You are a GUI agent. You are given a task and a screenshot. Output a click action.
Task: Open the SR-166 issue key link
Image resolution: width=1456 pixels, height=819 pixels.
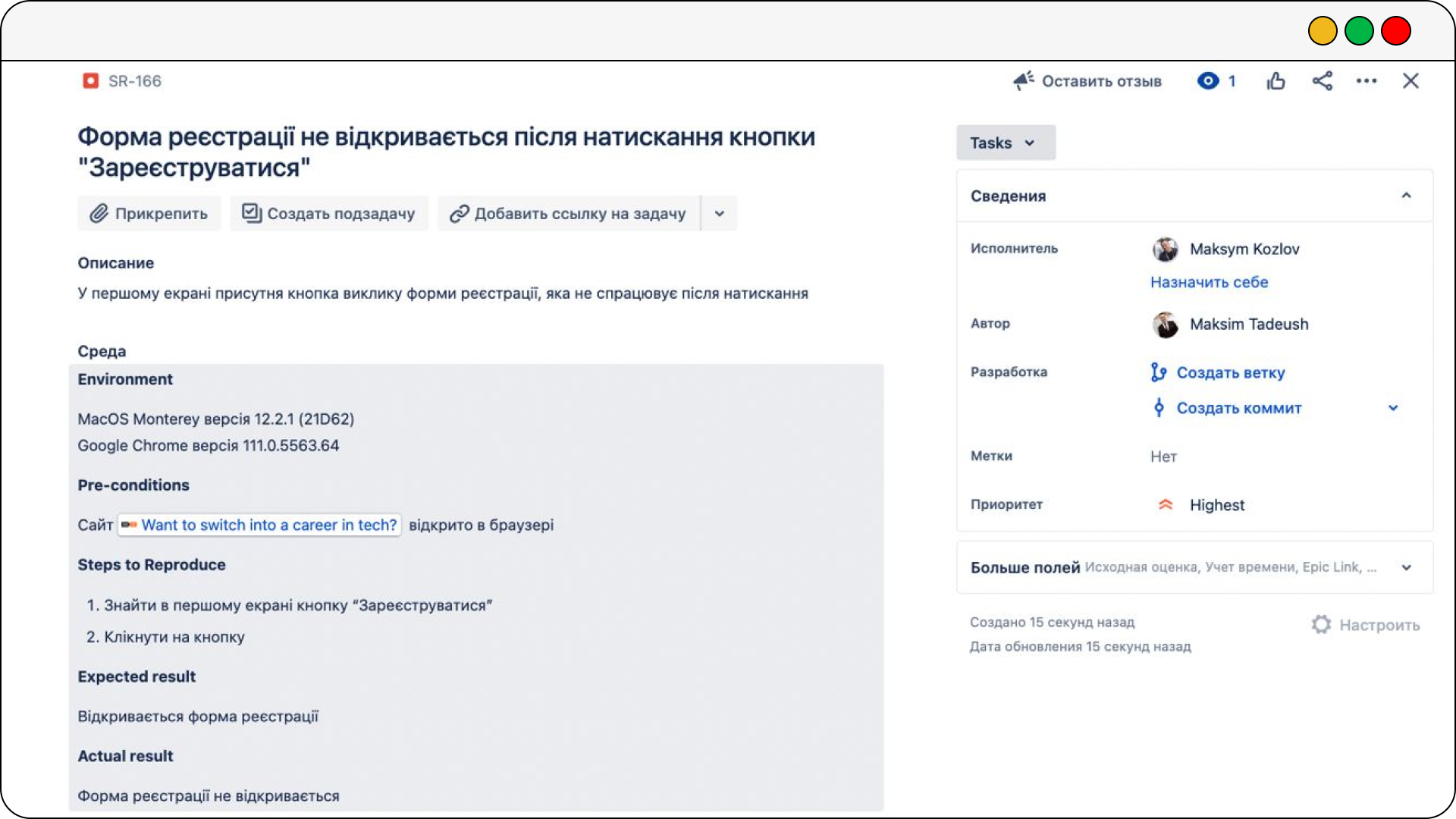tap(134, 81)
